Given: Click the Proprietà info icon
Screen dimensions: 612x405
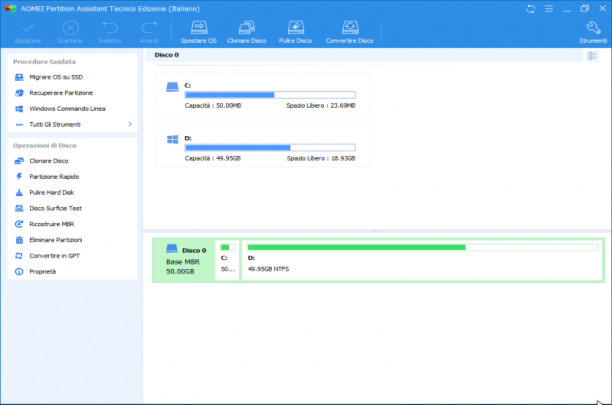Looking at the screenshot, I should 19,272.
